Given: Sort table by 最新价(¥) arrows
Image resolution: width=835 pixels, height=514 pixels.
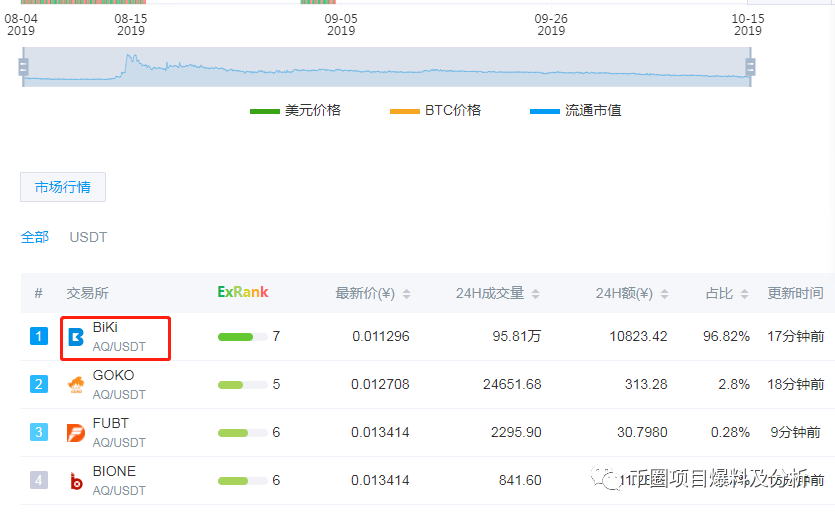Looking at the screenshot, I should pyautogui.click(x=406, y=293).
